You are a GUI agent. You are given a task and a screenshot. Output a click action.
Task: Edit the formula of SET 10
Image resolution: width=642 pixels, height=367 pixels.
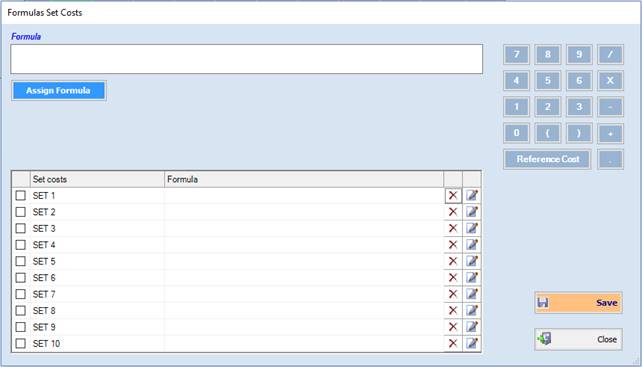pos(472,343)
